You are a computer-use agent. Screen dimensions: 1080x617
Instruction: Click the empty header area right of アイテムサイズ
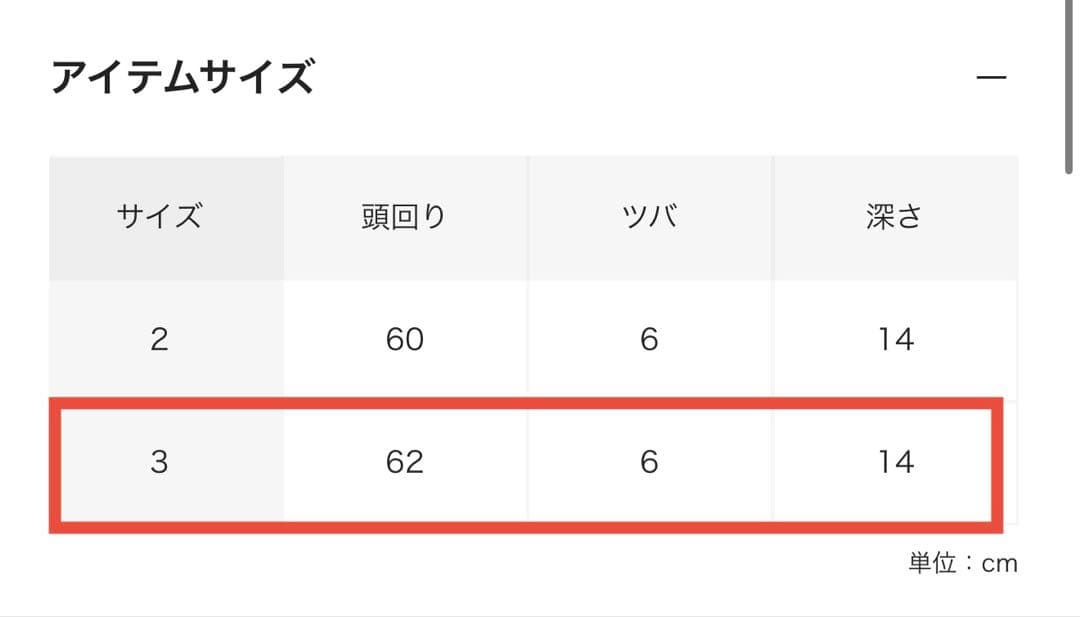click(x=640, y=78)
